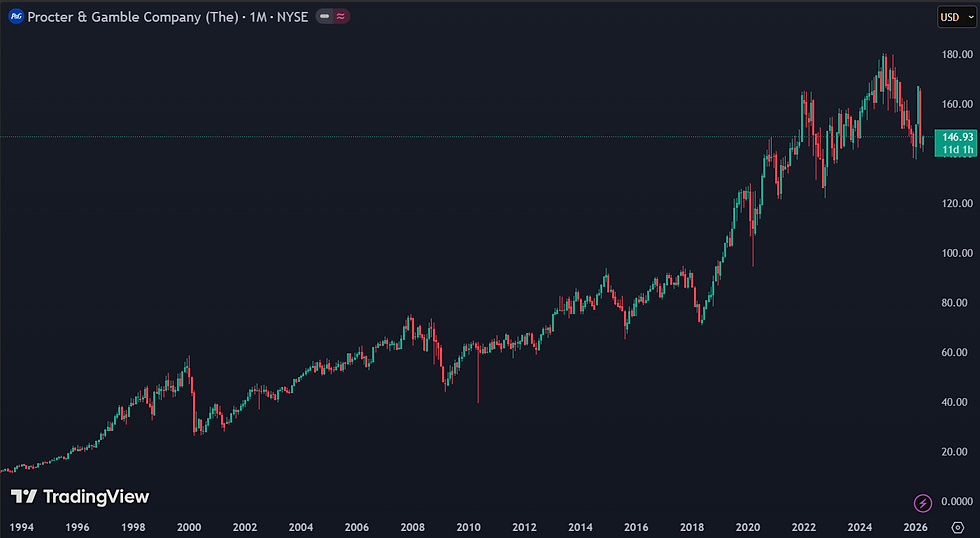Click the 1998 year label on time axis
The width and height of the screenshot is (980, 538).
[133, 527]
